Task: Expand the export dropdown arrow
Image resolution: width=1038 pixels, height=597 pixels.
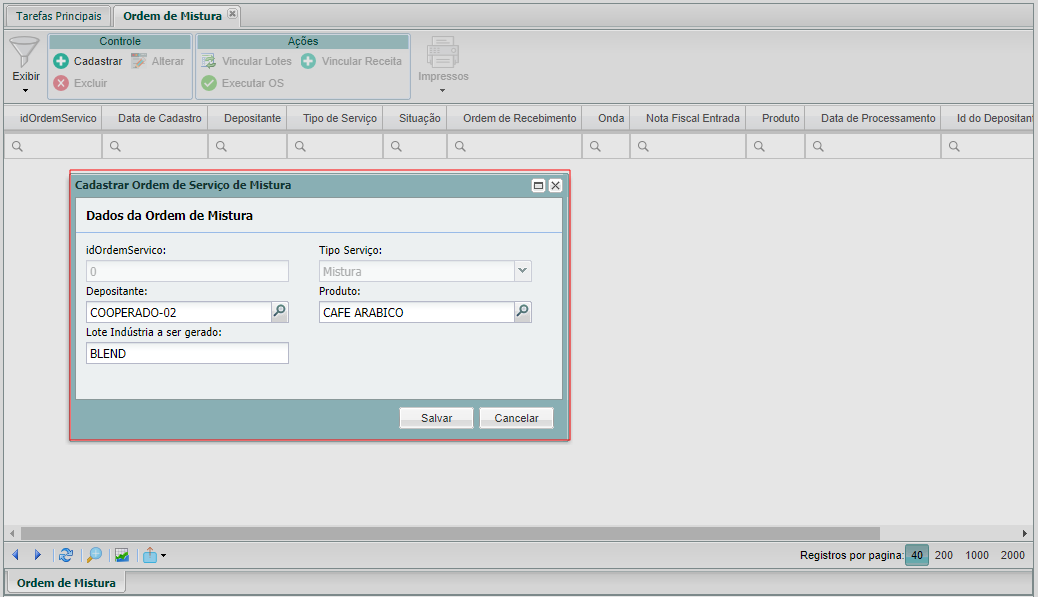Action: coord(164,555)
